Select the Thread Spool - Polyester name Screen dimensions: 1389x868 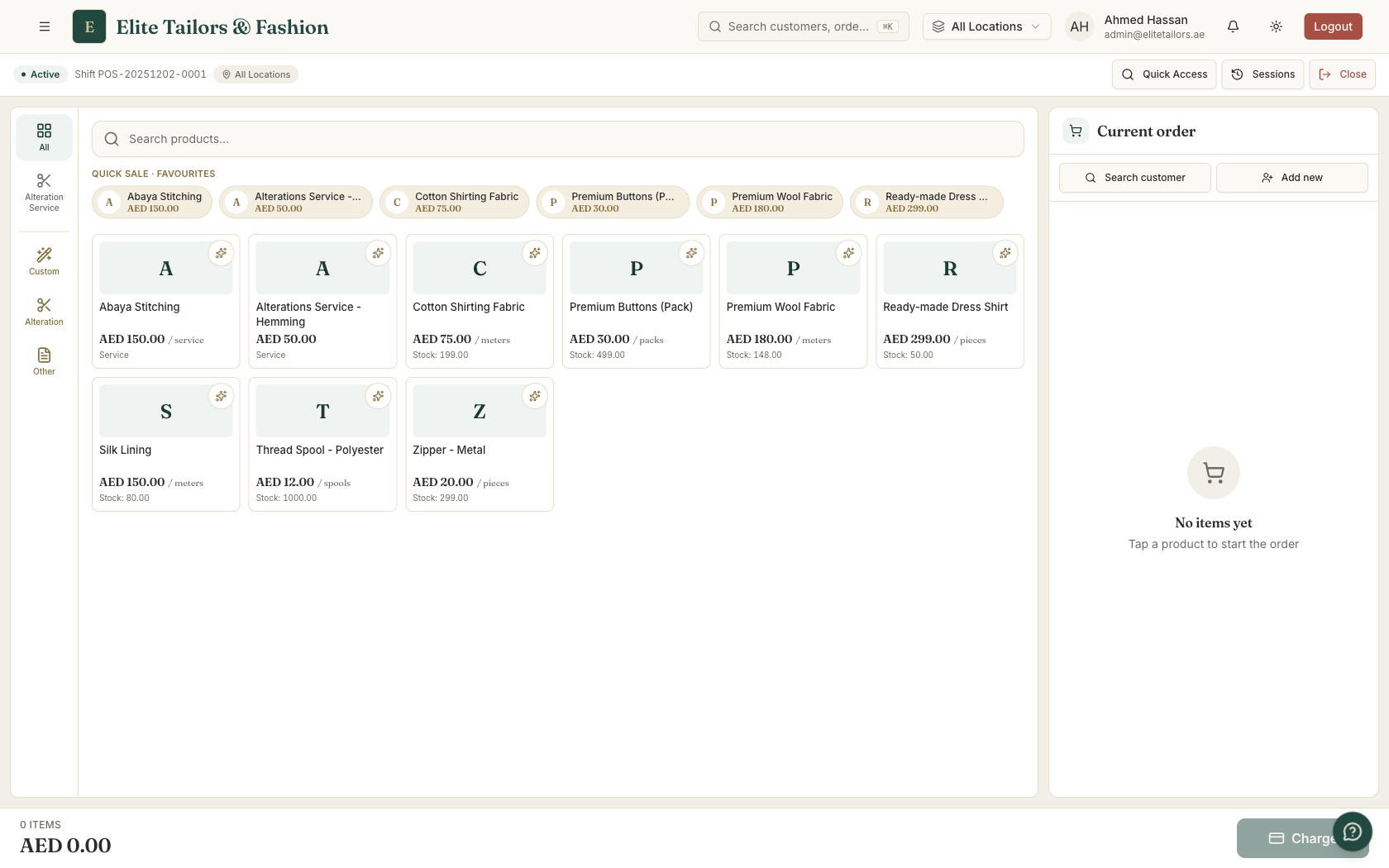320,450
